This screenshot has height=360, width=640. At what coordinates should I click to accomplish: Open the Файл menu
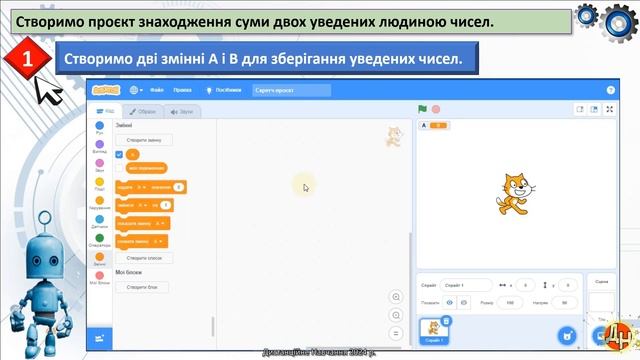click(x=157, y=90)
